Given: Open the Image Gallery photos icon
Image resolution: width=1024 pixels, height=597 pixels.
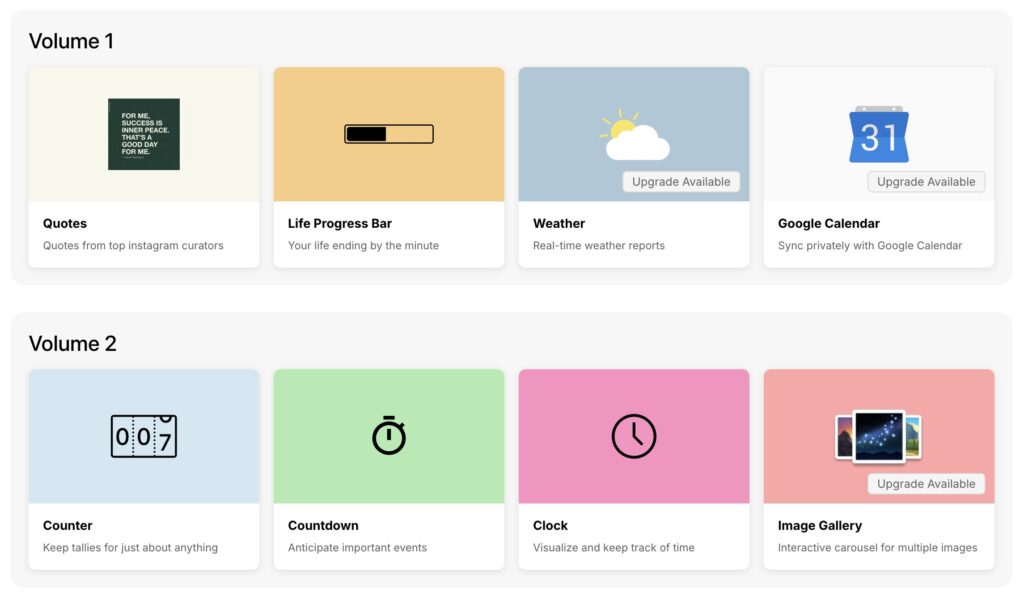Looking at the screenshot, I should 878,437.
